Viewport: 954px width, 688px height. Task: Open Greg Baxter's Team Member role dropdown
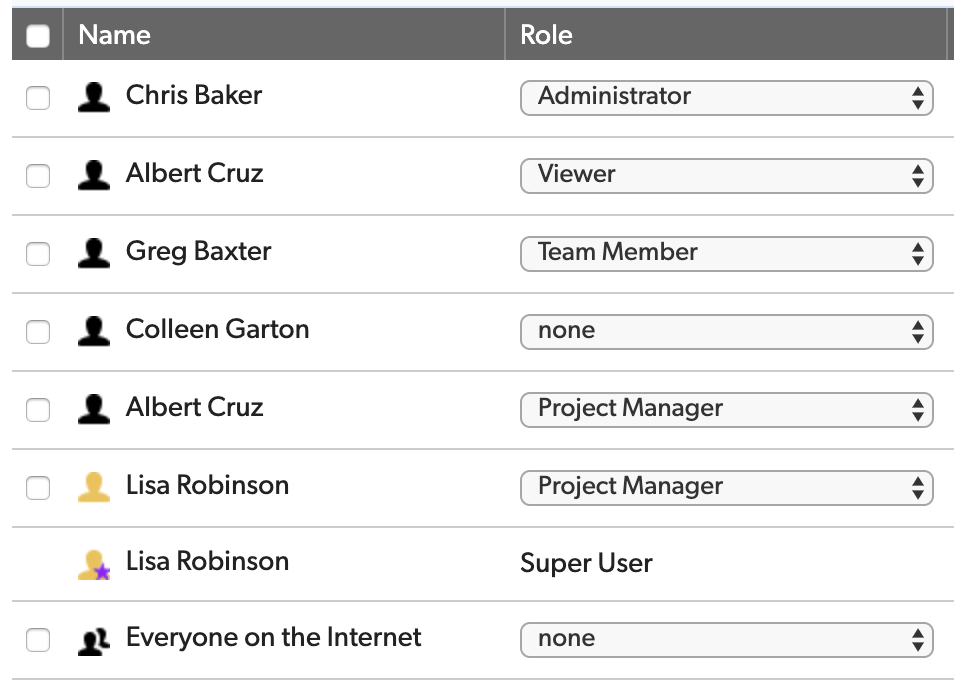726,254
